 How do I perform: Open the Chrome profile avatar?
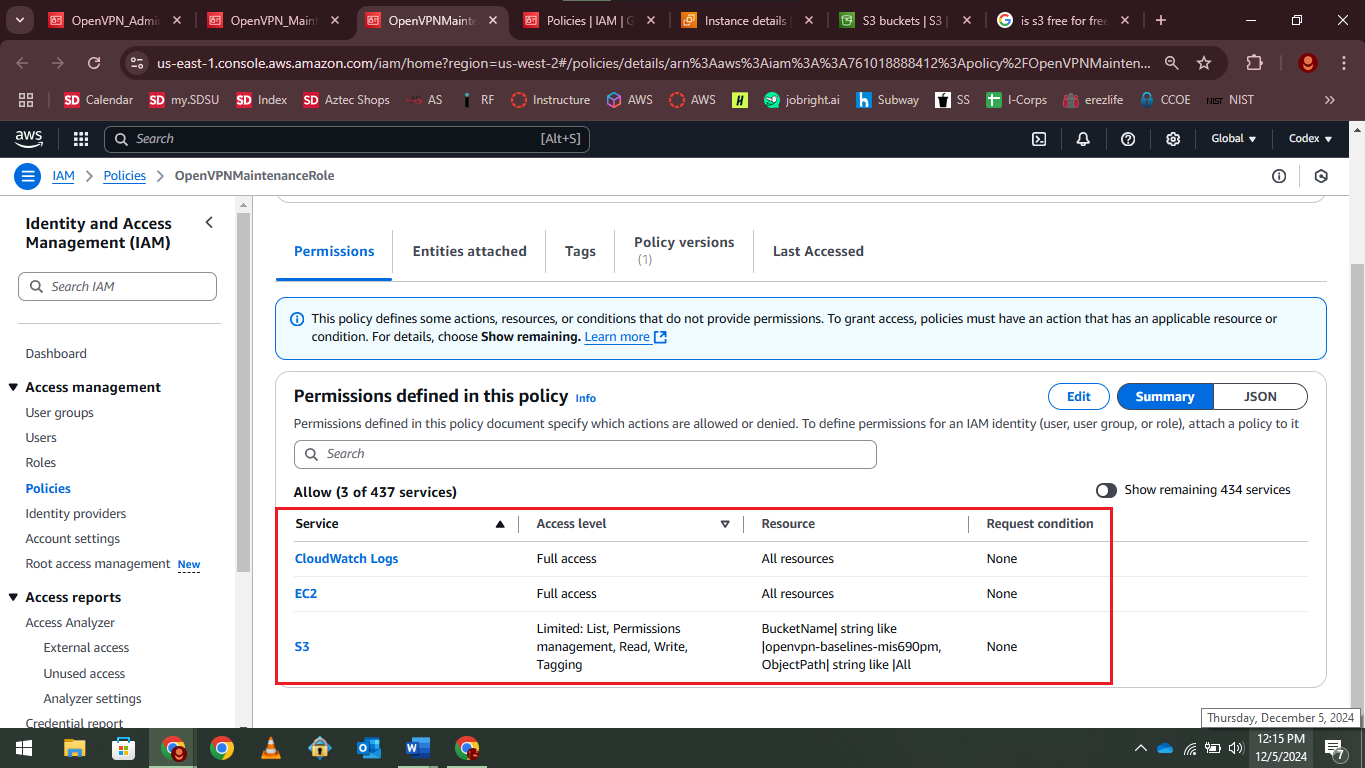coord(1307,63)
